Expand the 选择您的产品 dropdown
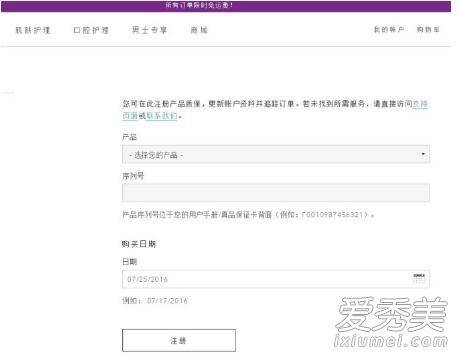 click(x=276, y=154)
